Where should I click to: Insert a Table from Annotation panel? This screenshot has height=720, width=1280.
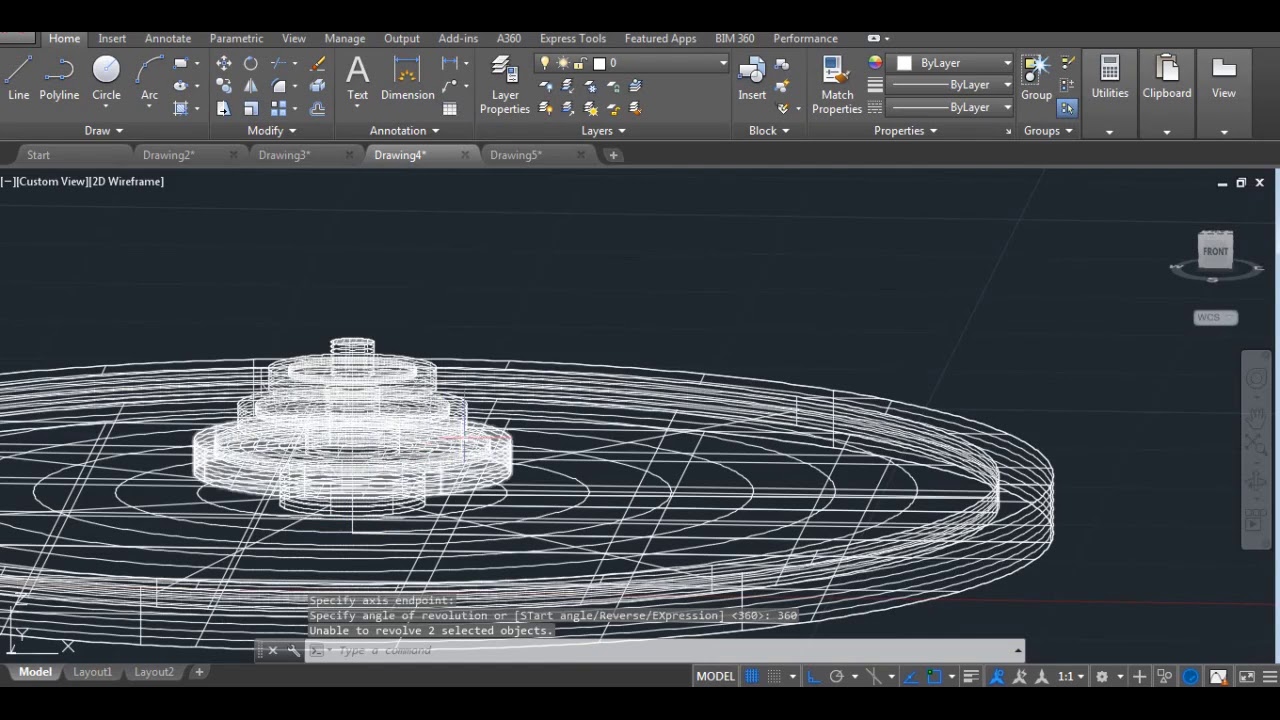[450, 109]
